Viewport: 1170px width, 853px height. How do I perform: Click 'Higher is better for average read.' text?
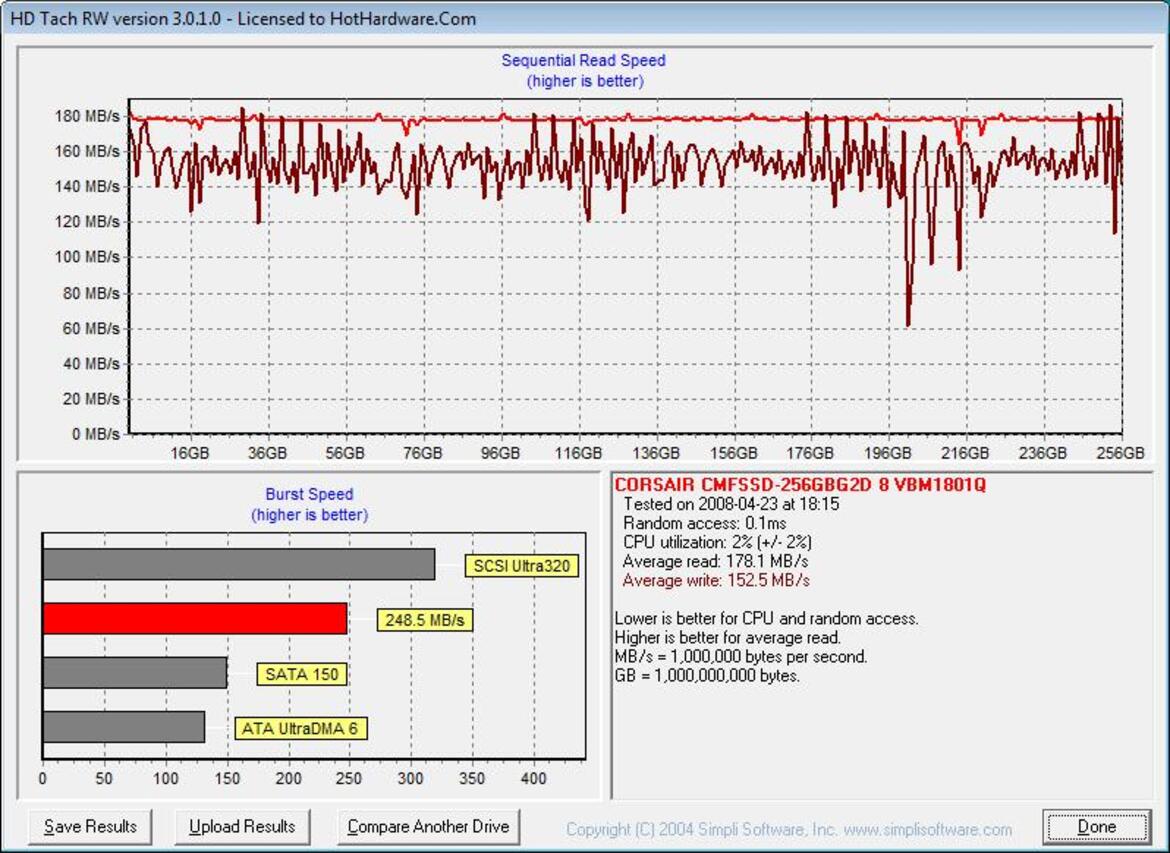tap(728, 637)
